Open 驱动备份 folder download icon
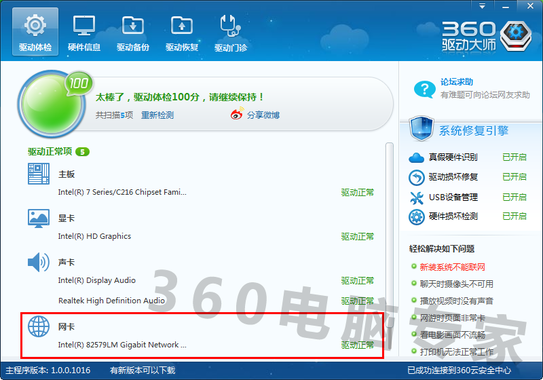The width and height of the screenshot is (543, 380). 133,25
